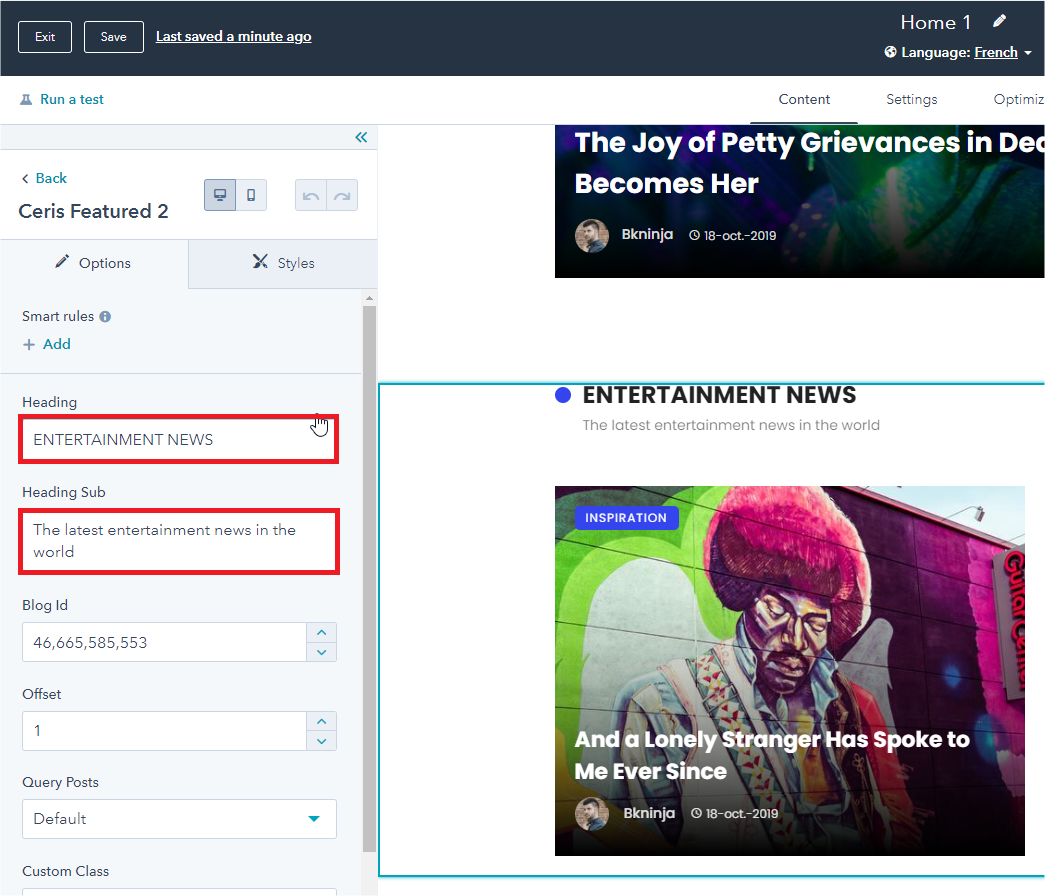Image resolution: width=1045 pixels, height=896 pixels.
Task: Decrease the Offset value
Action: point(321,741)
